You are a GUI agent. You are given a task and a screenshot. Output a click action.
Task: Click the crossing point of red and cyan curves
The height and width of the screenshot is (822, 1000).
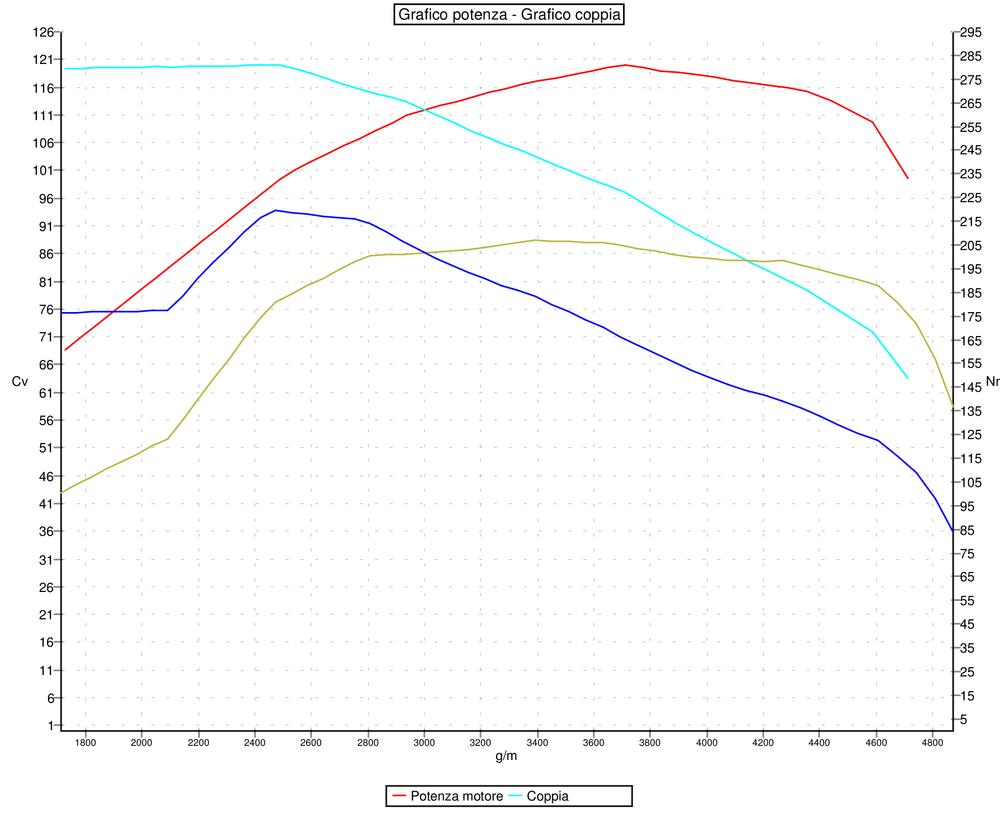tap(424, 110)
